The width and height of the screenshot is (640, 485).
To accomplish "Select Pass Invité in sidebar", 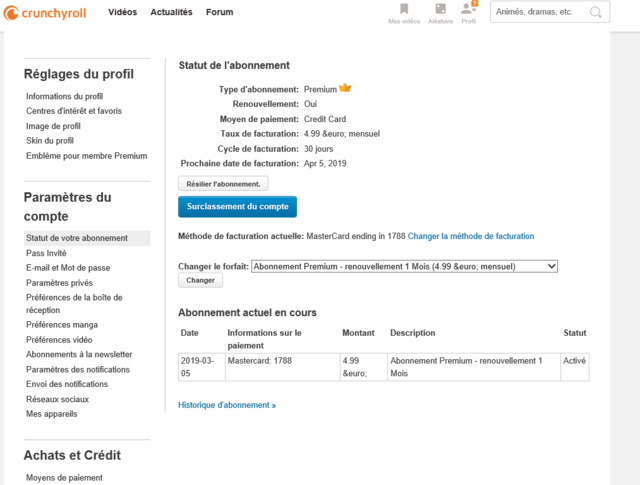I will (46, 253).
